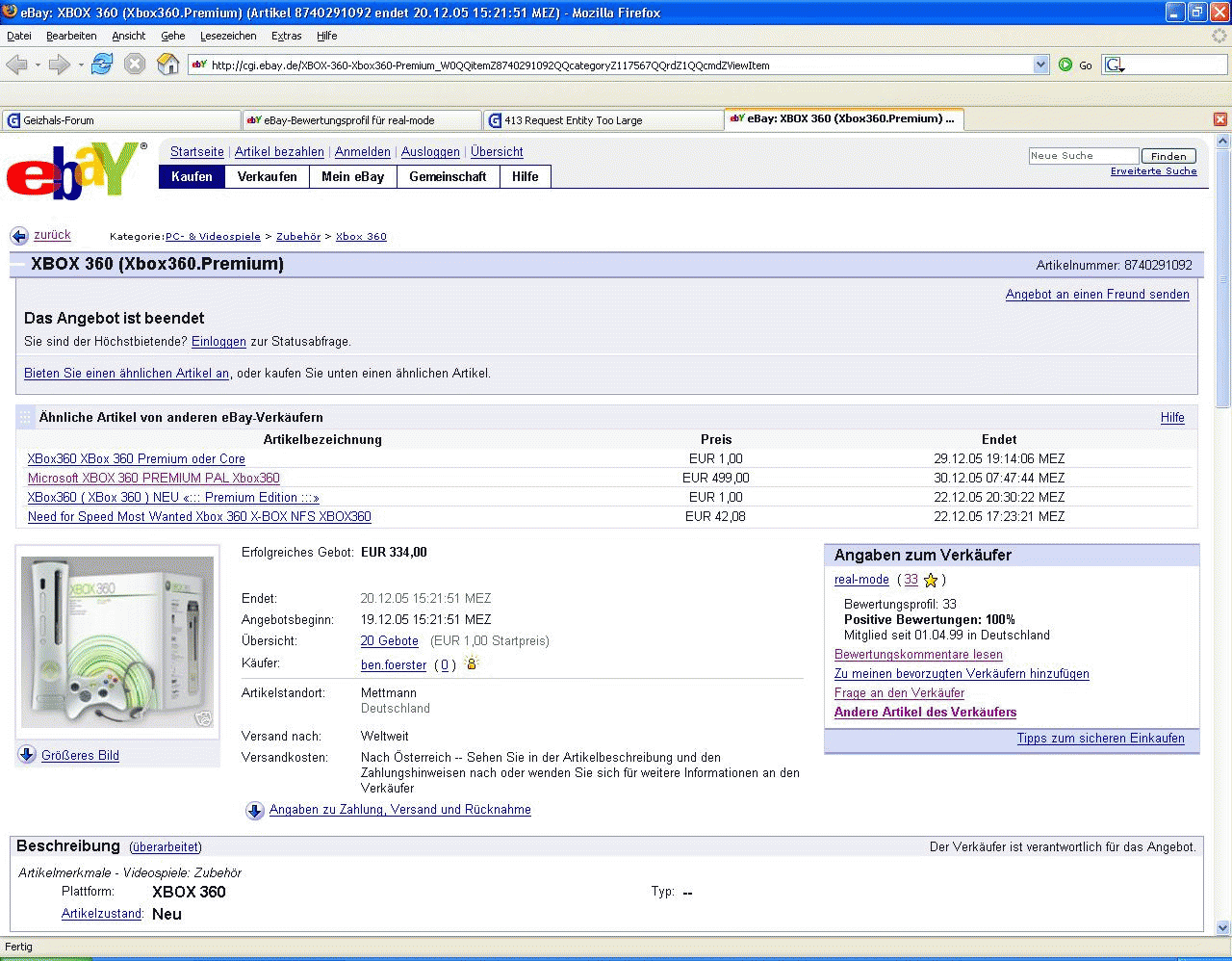
Task: Switch to the Geizhals-Forum tab
Action: (x=121, y=120)
